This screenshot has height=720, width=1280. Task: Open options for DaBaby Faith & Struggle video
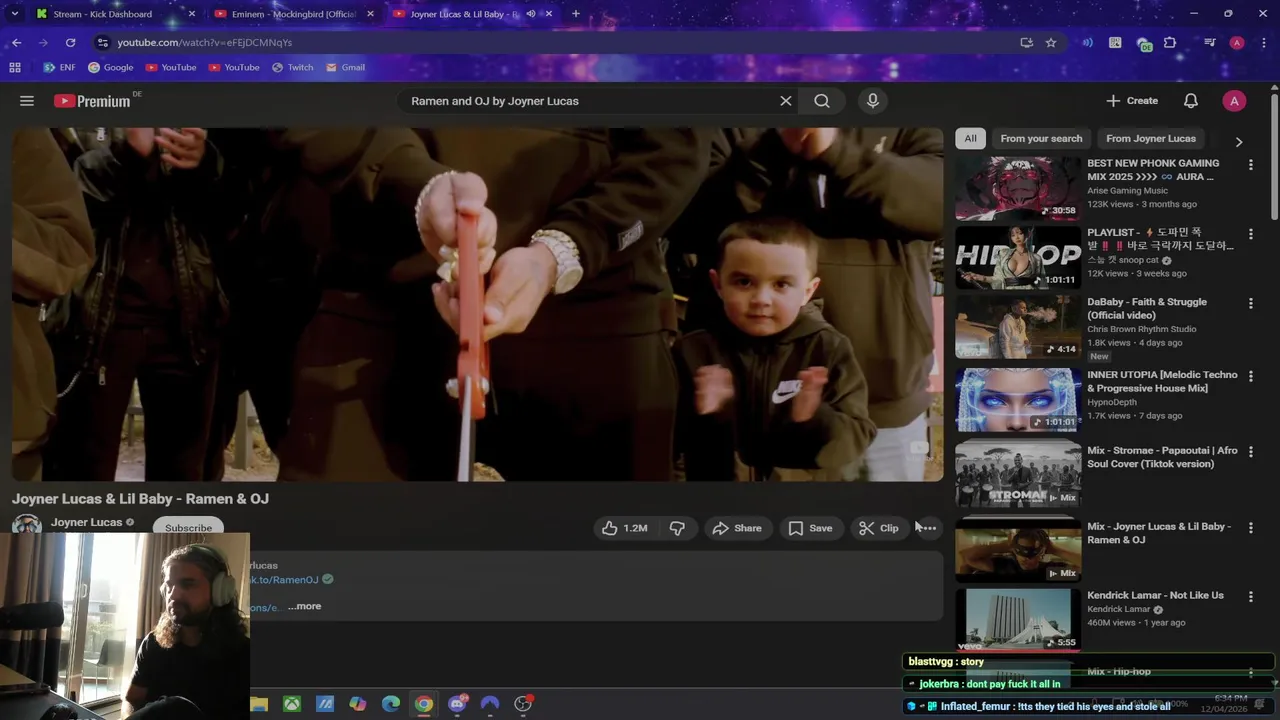[x=1250, y=303]
